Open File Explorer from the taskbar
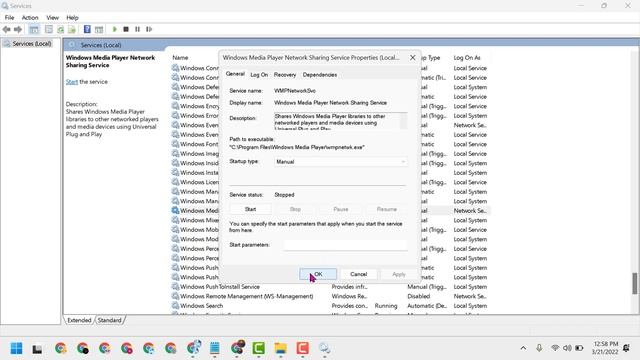Screen dimensions: 640x360 (280, 349)
